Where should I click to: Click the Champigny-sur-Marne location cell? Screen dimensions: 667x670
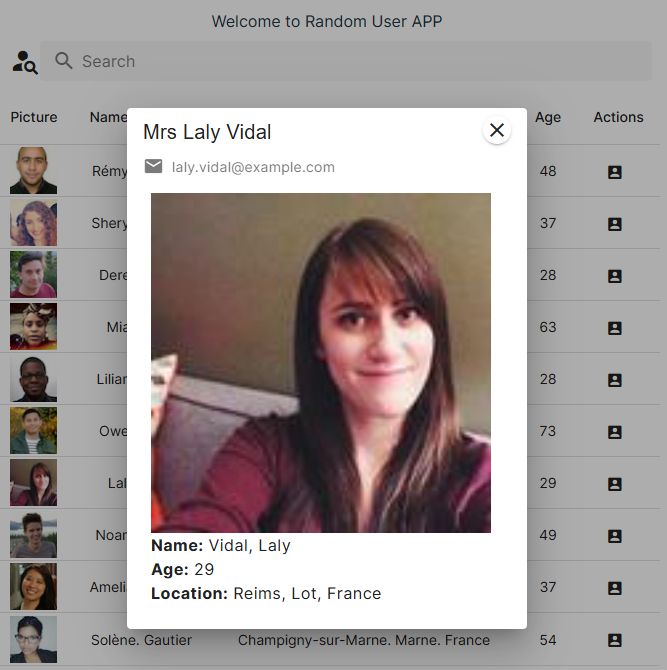click(x=364, y=640)
